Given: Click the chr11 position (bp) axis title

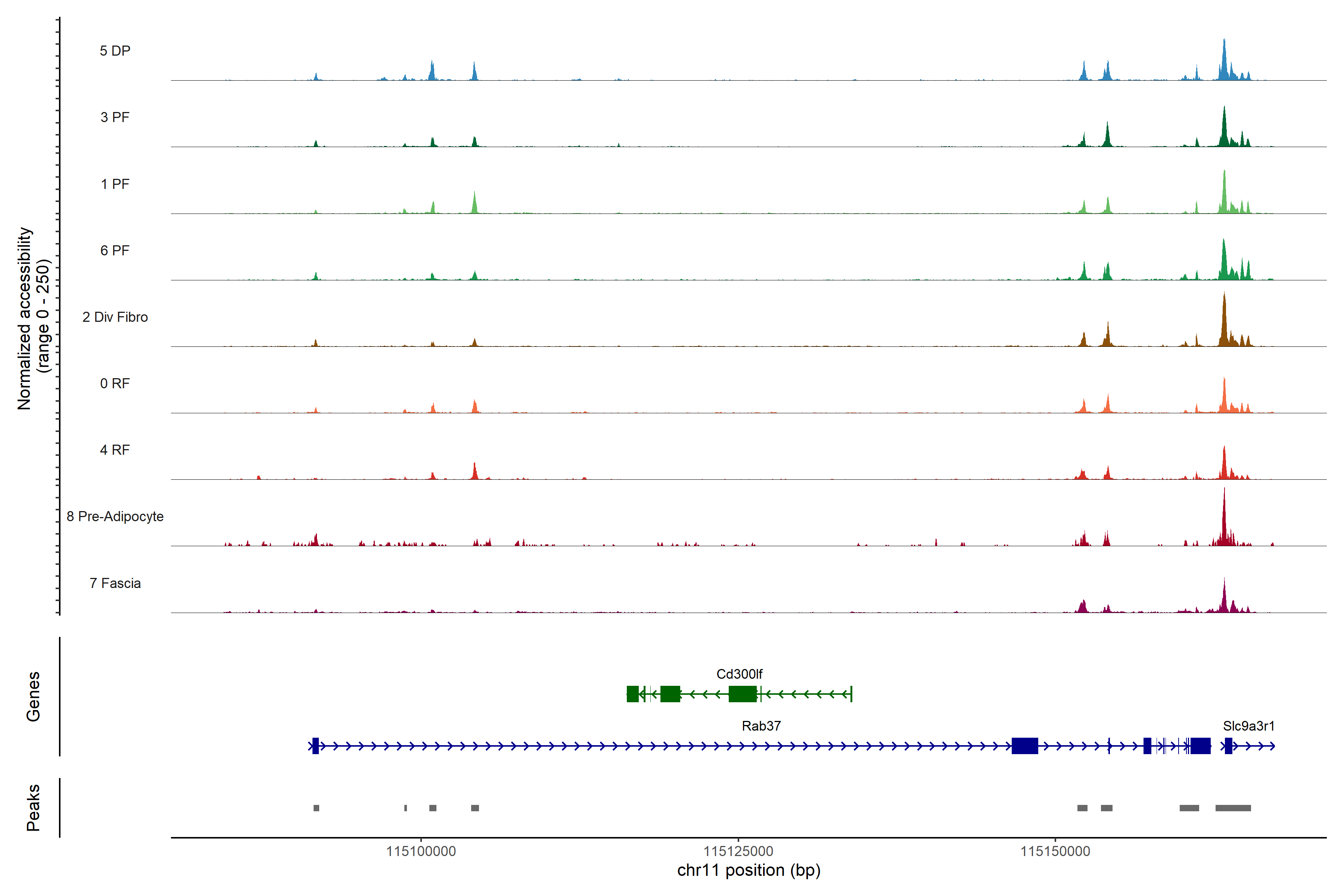Looking at the screenshot, I should tap(749, 871).
